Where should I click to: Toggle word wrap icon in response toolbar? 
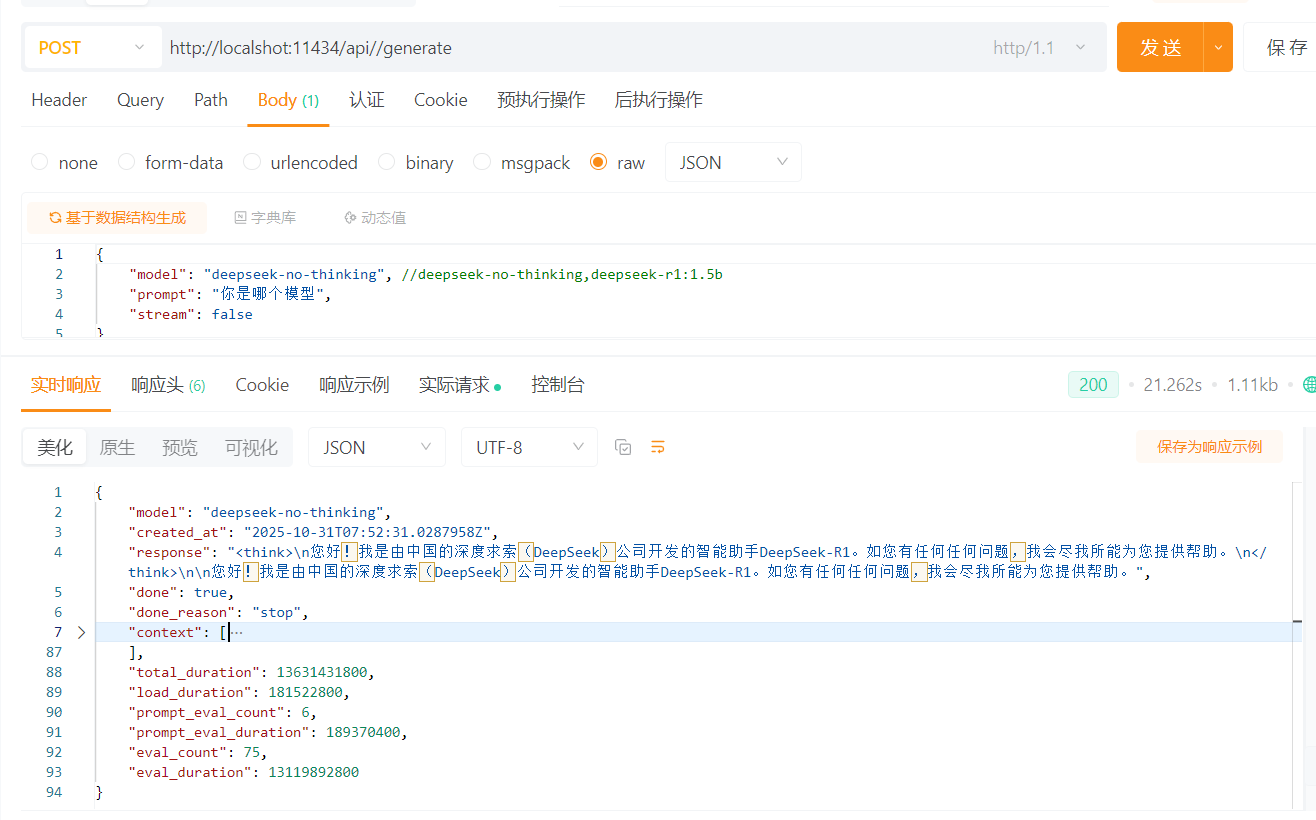[x=658, y=447]
